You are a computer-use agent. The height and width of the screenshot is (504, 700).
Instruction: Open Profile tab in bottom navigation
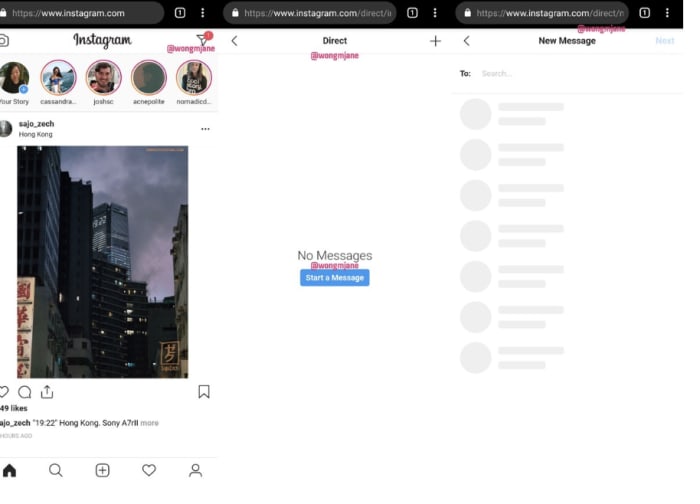pyautogui.click(x=195, y=470)
